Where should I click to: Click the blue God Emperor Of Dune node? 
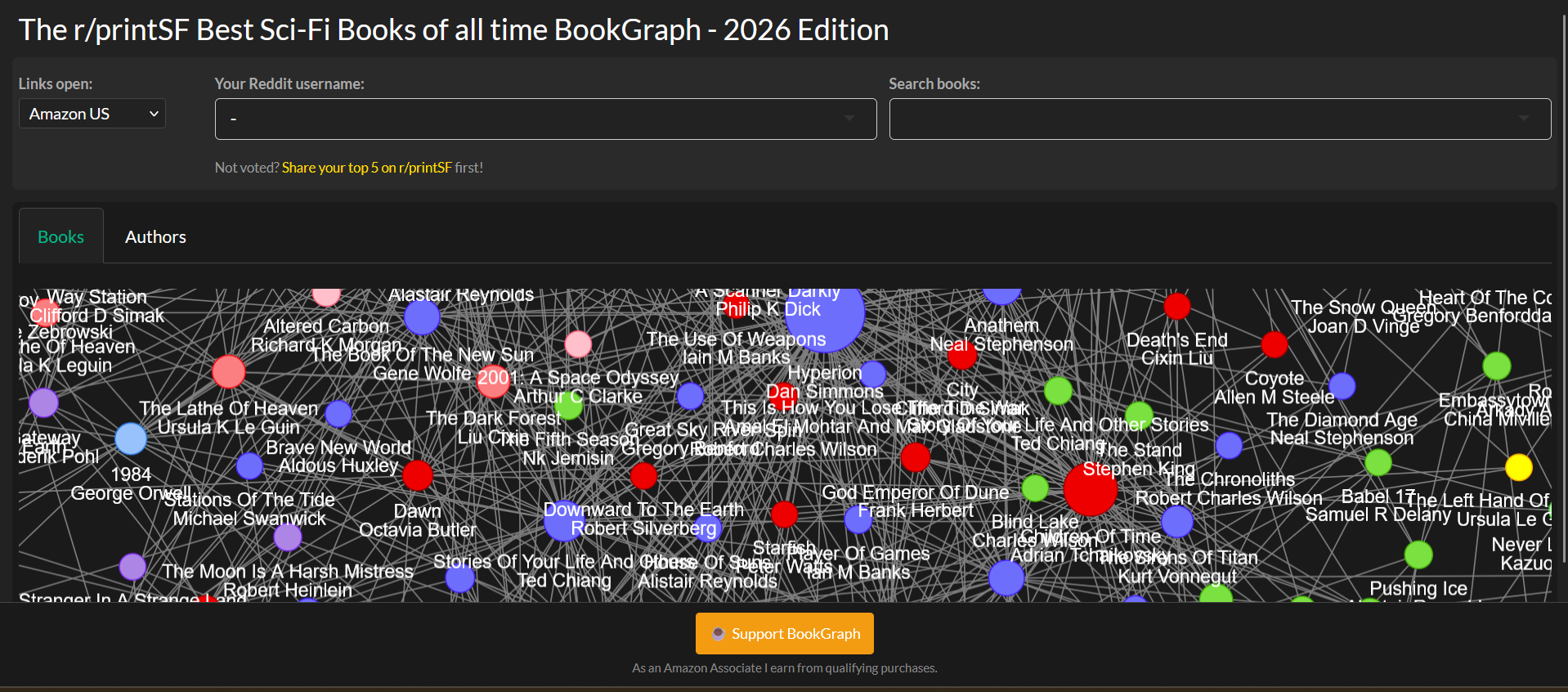[858, 518]
